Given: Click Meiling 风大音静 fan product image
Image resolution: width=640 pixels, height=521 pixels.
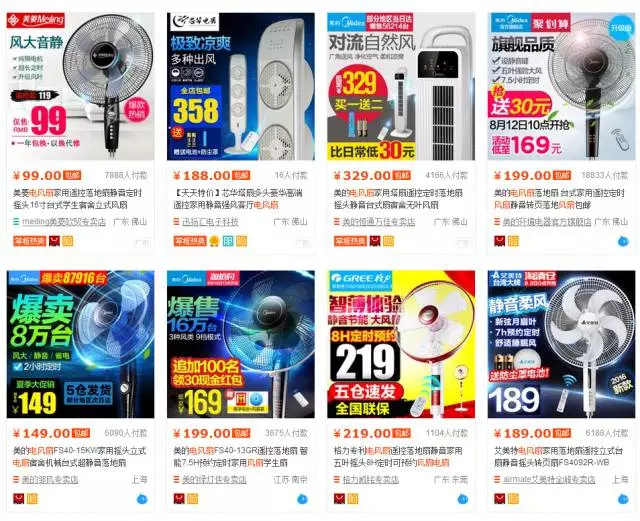Looking at the screenshot, I should click(x=80, y=86).
